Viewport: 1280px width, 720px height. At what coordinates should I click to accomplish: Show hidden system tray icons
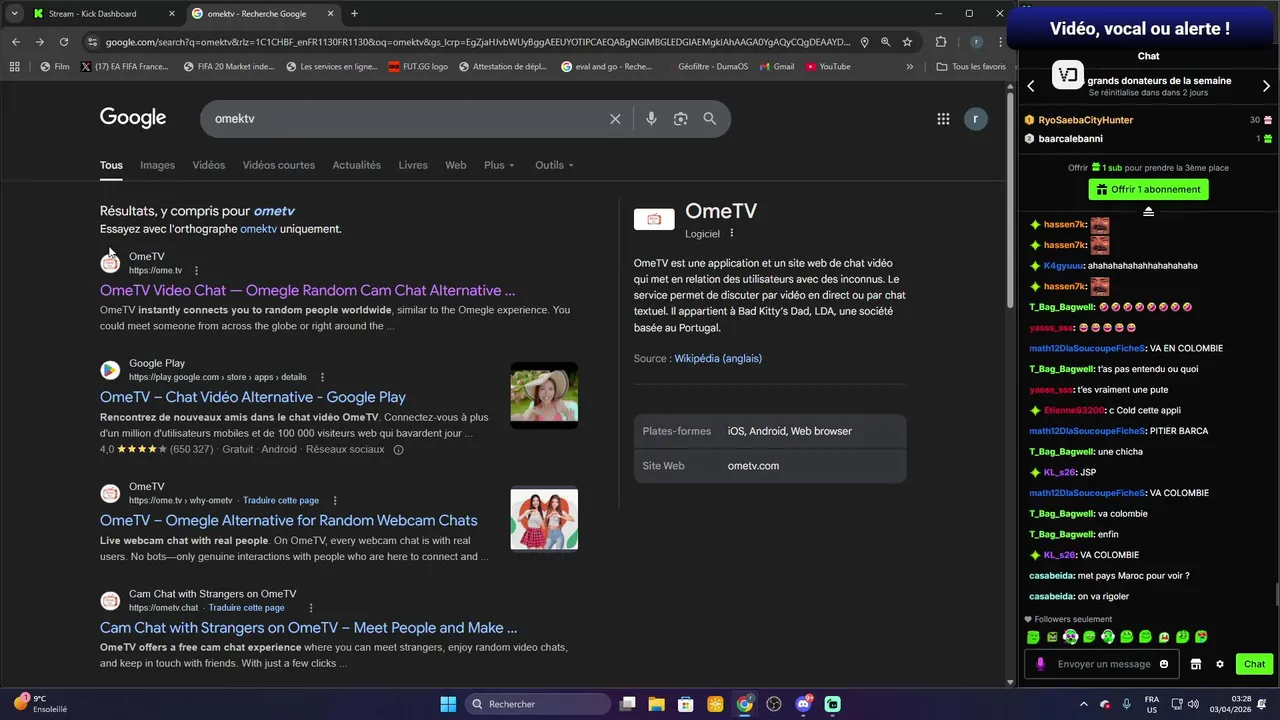coord(1084,704)
